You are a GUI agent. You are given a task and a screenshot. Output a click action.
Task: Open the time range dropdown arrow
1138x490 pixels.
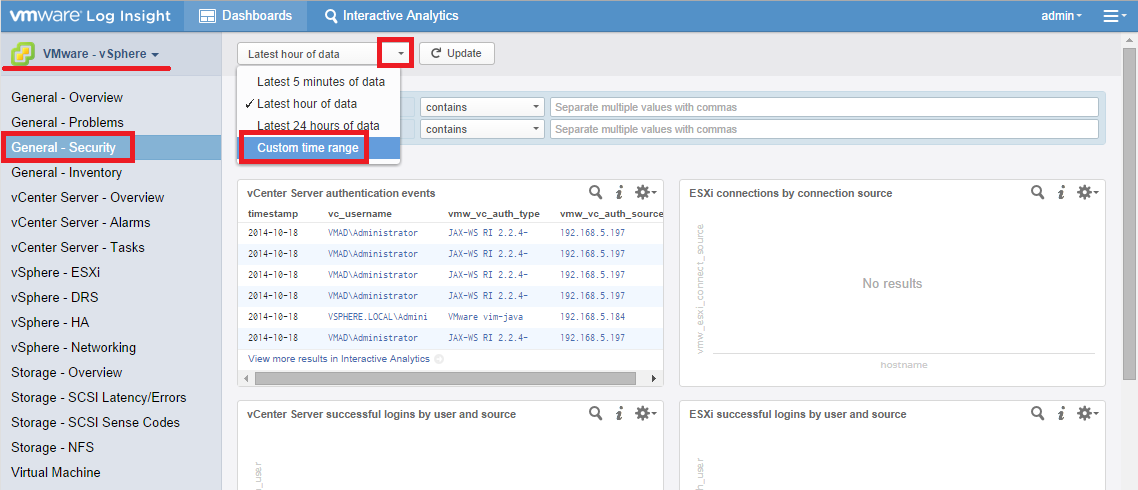[x=401, y=54]
